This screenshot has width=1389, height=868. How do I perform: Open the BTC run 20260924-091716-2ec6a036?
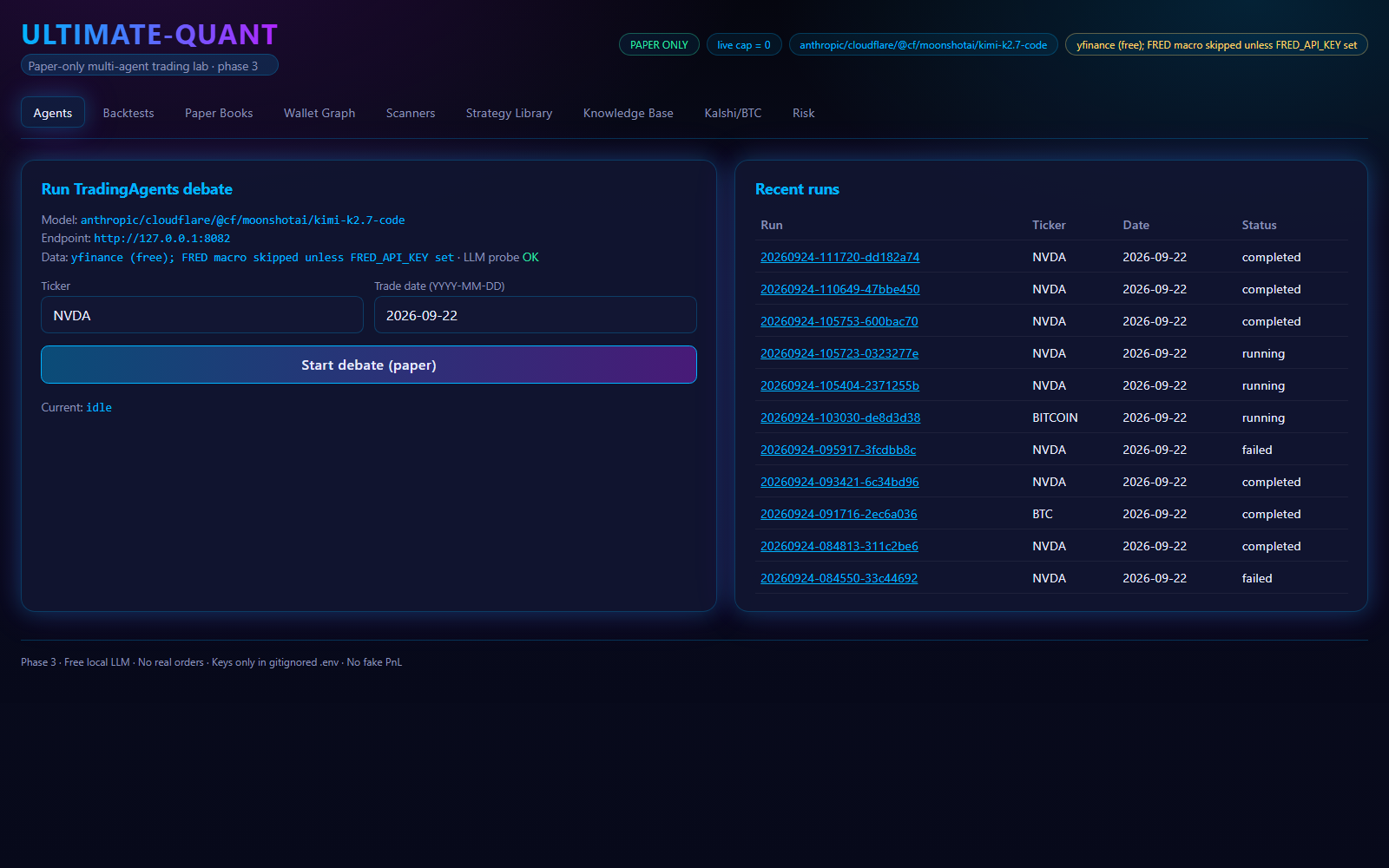coord(839,514)
